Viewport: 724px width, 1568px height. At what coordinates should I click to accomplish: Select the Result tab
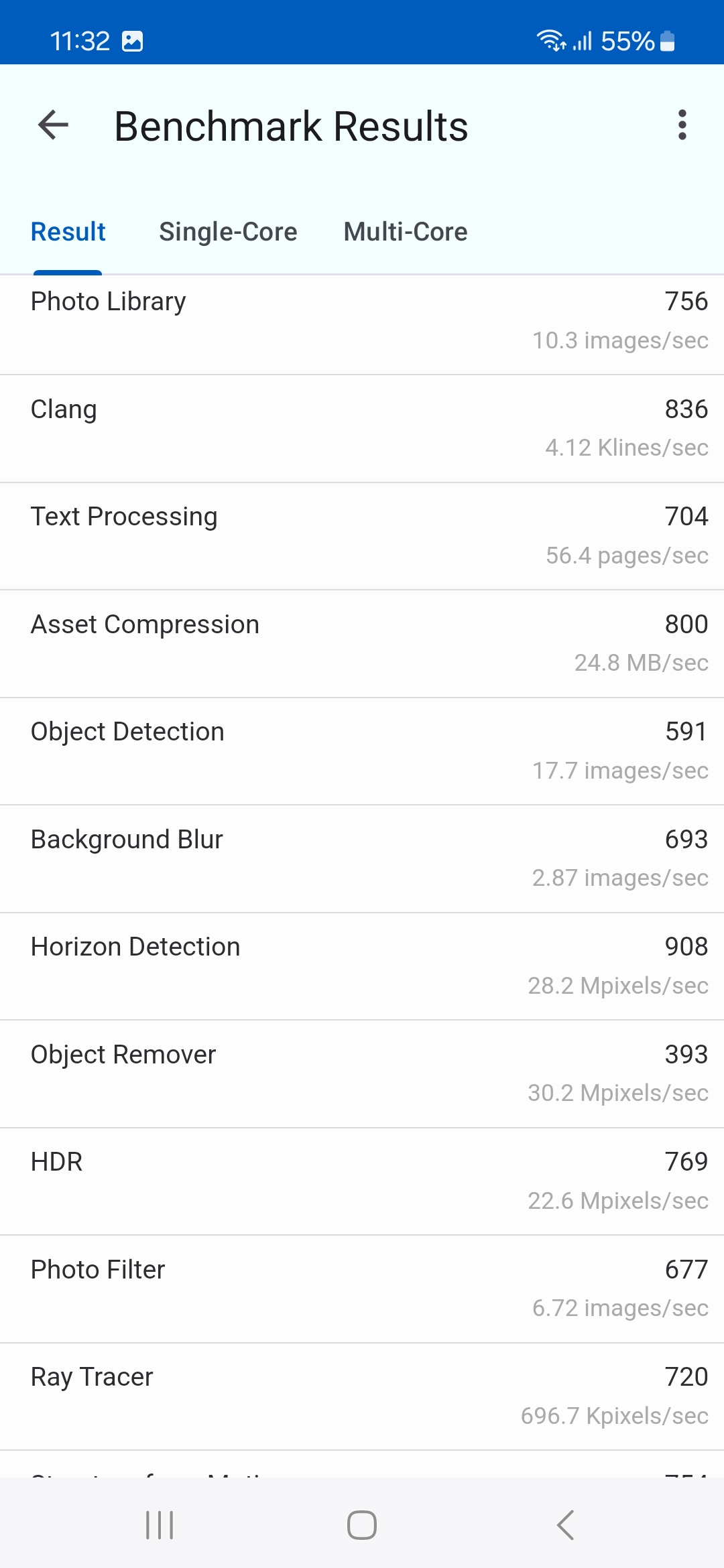coord(68,232)
